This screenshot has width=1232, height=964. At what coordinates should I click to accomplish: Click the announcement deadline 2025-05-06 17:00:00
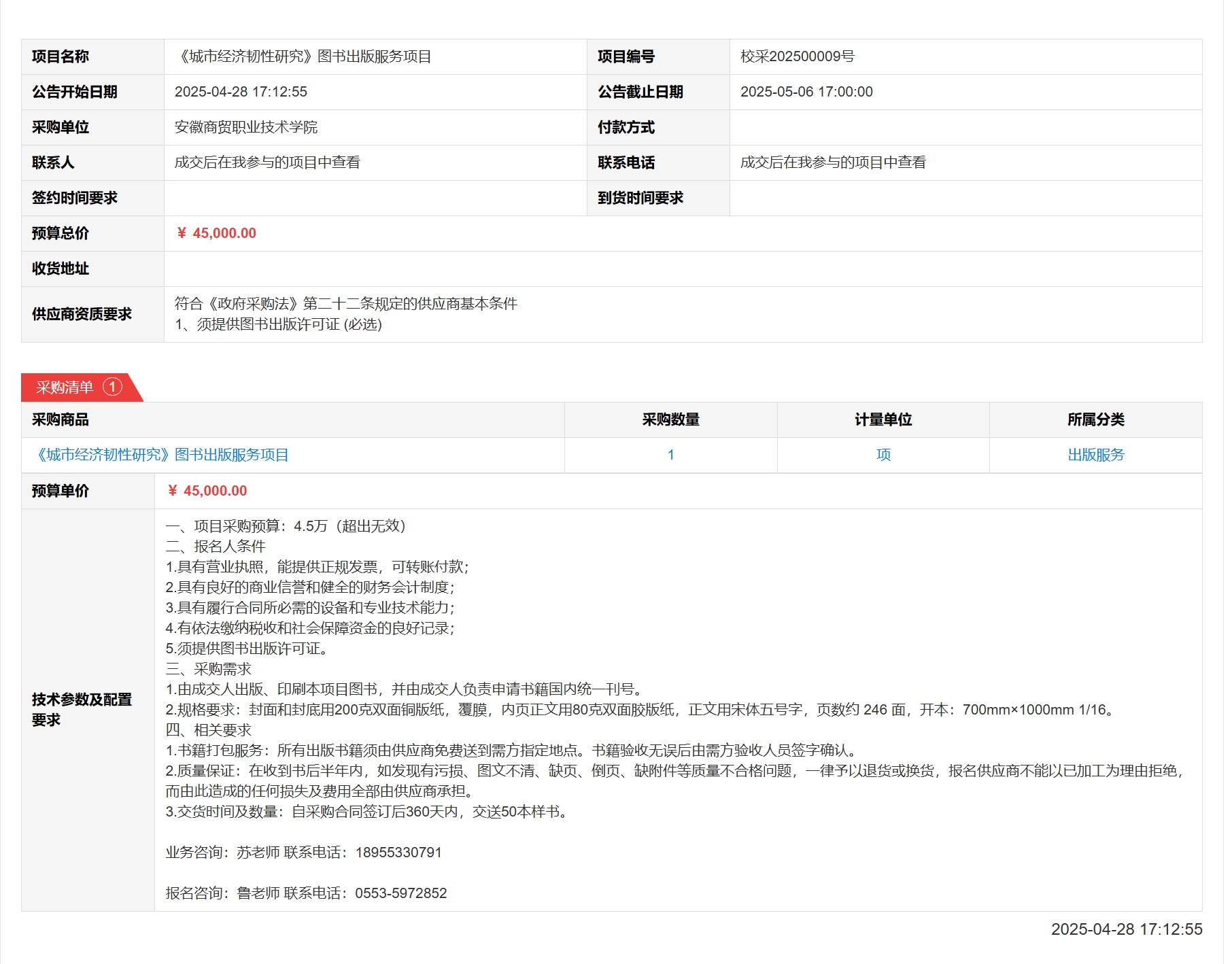coord(806,92)
